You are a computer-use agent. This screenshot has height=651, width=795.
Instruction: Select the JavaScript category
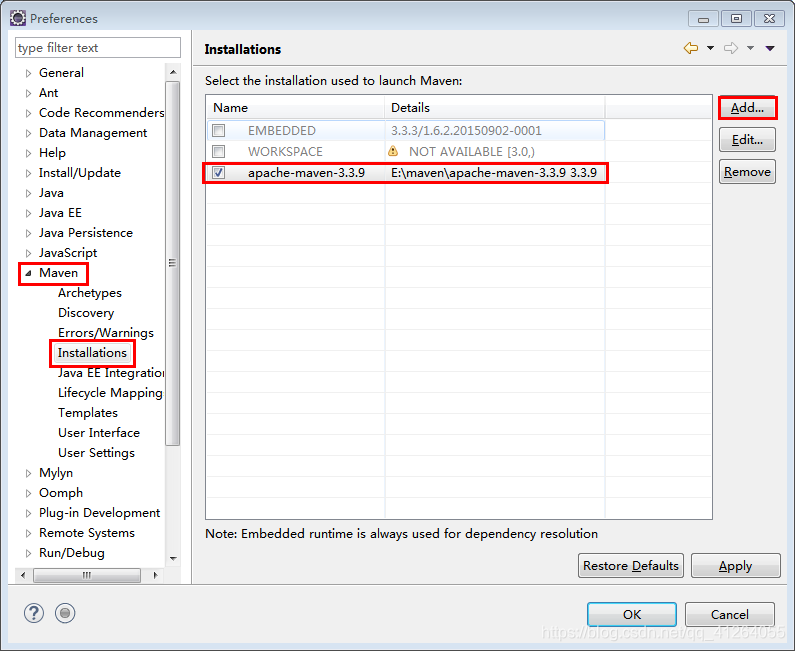click(68, 253)
